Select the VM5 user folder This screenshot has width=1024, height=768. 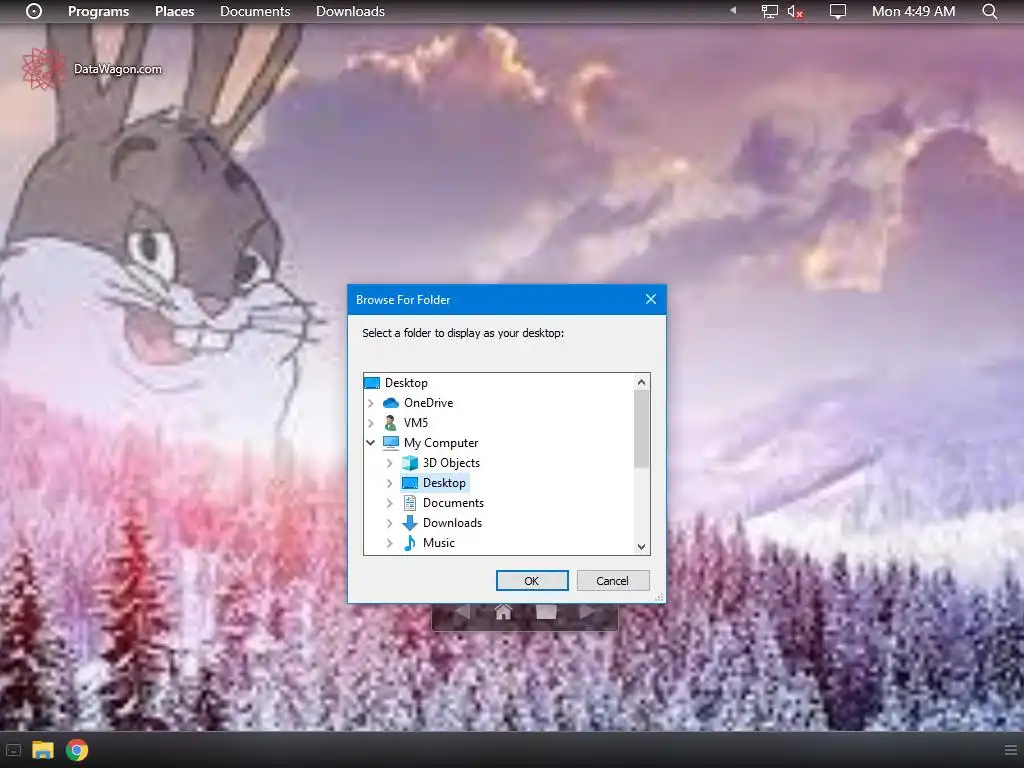click(415, 423)
